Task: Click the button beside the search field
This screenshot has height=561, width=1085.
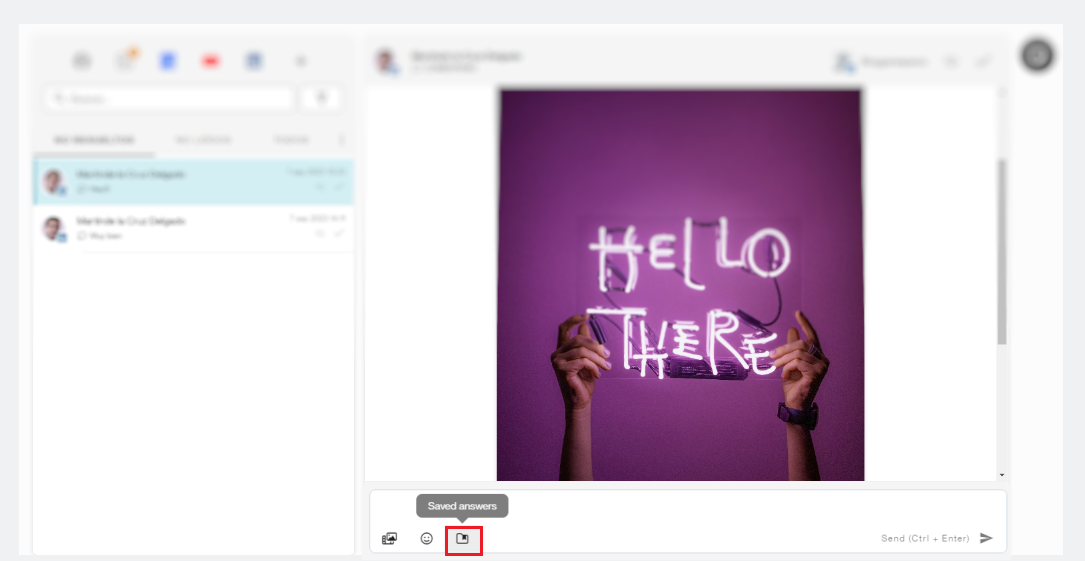Action: pyautogui.click(x=321, y=98)
